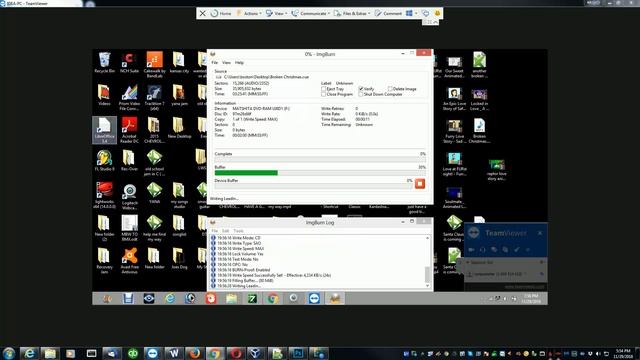The image size is (640, 360).
Task: Click the Device Buffer progress bar
Action: (x=313, y=186)
